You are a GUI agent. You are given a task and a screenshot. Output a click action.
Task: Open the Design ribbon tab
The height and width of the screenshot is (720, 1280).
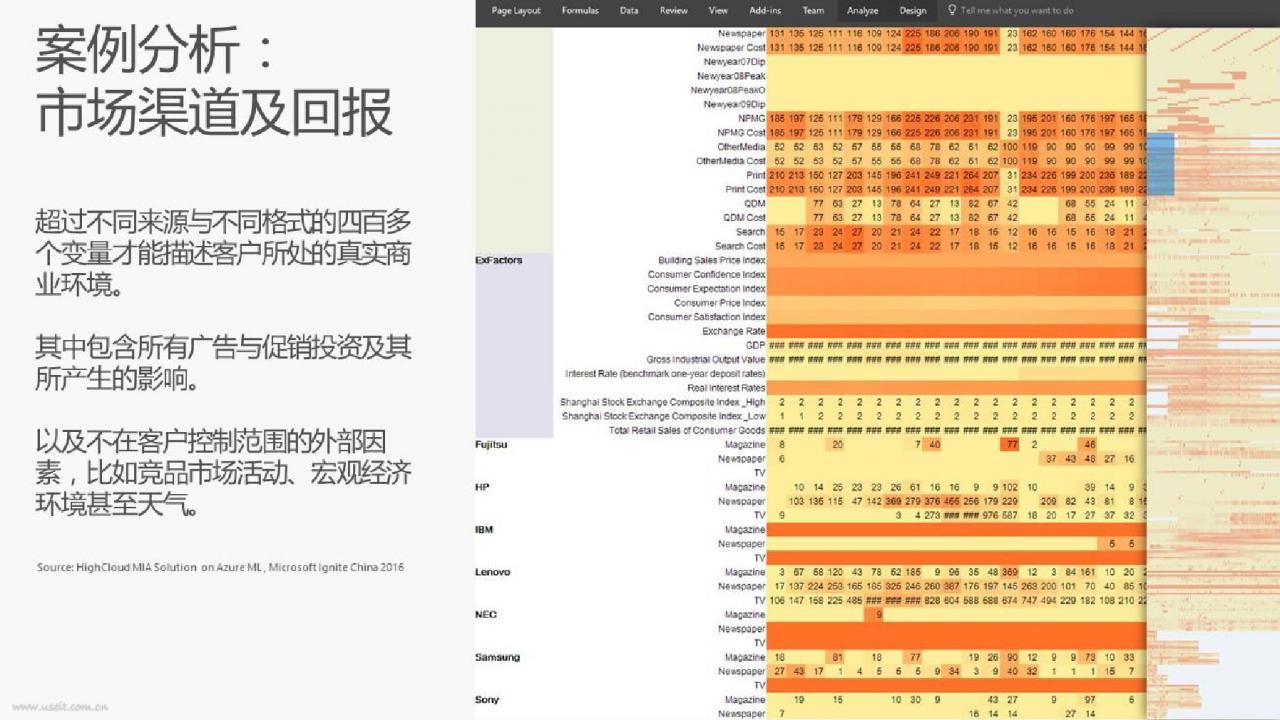[913, 11]
